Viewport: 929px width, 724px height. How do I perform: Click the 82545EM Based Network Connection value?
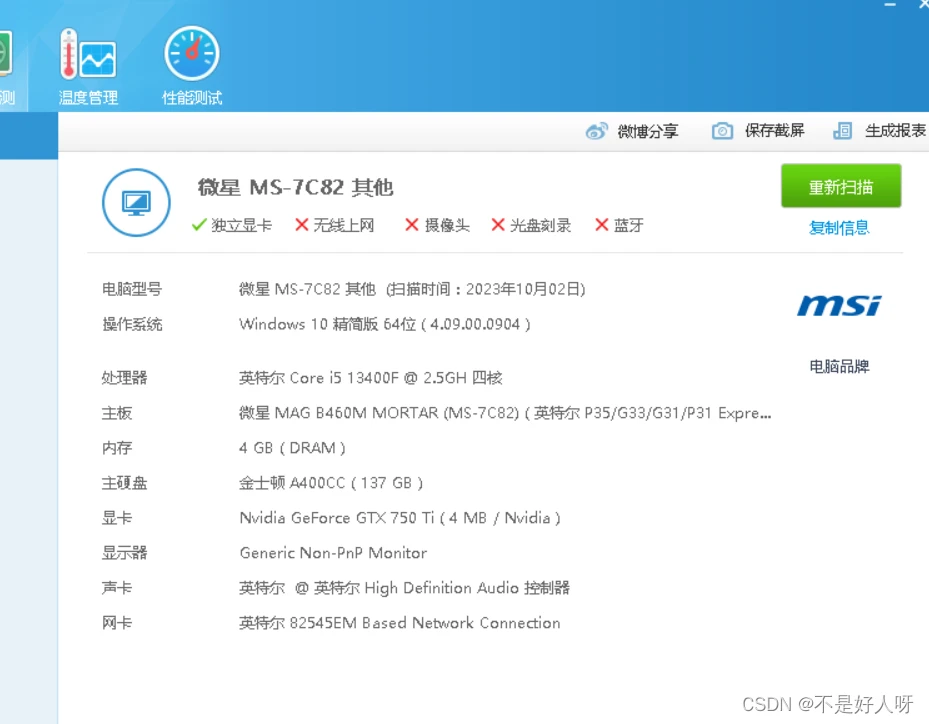click(399, 623)
